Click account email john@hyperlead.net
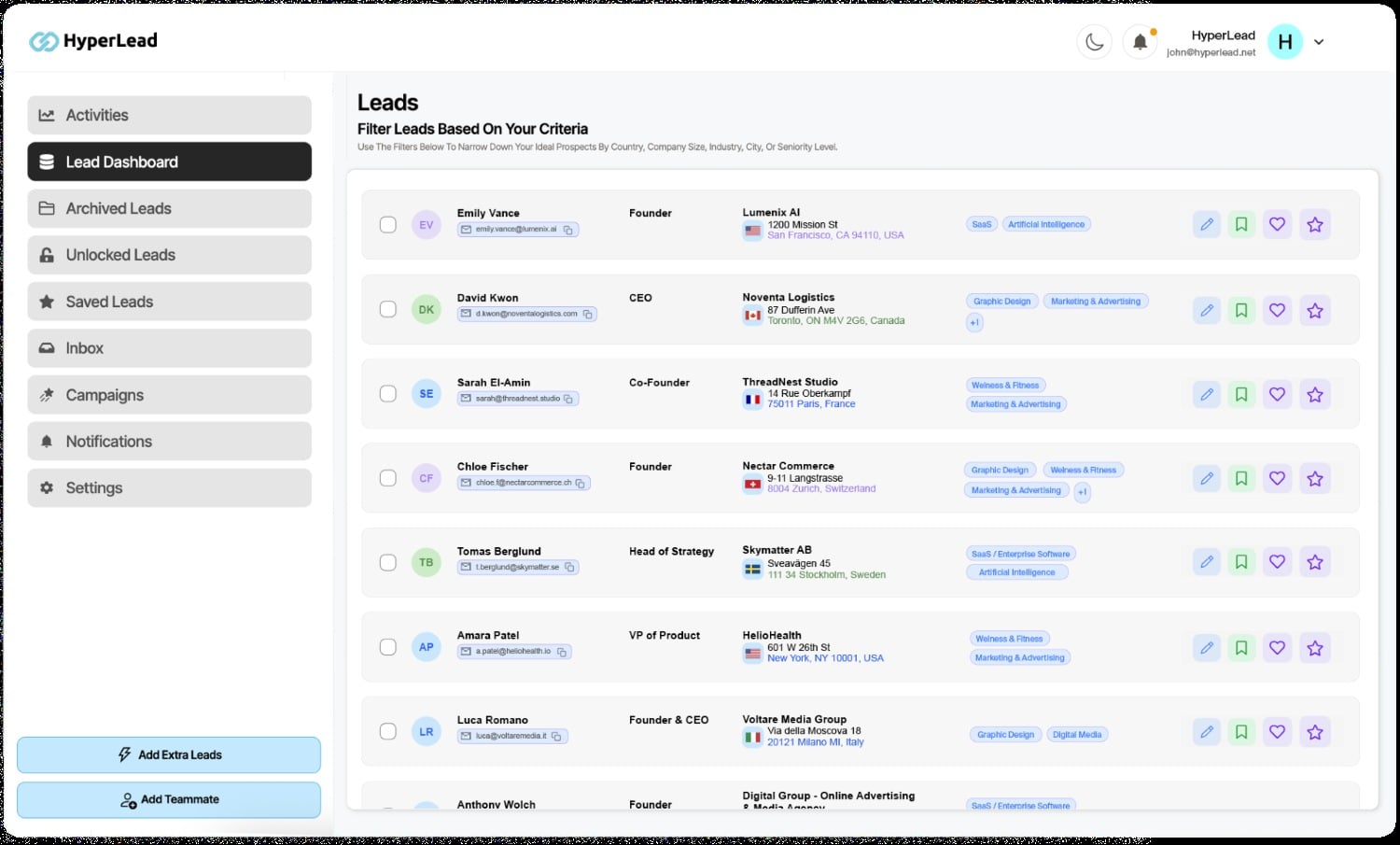Viewport: 1400px width, 845px height. [1211, 52]
